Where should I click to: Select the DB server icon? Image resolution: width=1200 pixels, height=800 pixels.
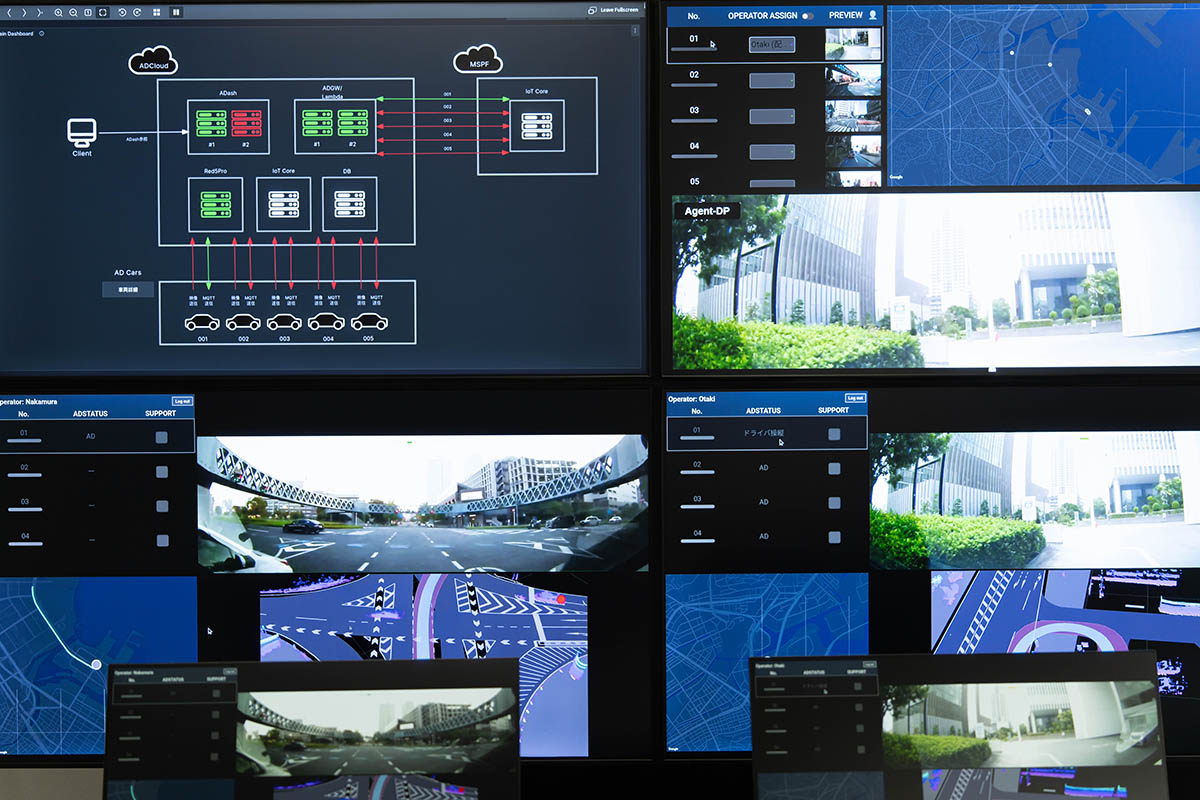tap(350, 203)
